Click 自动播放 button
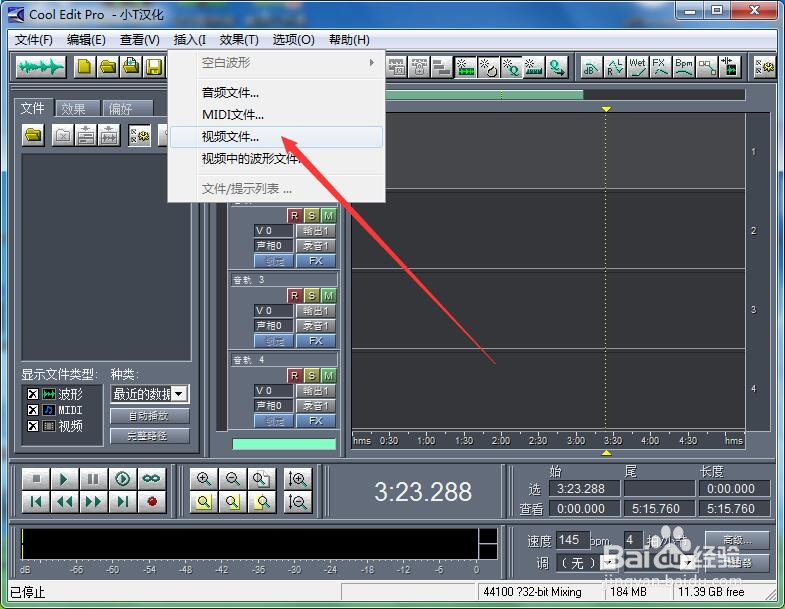This screenshot has width=785, height=609. pos(150,416)
